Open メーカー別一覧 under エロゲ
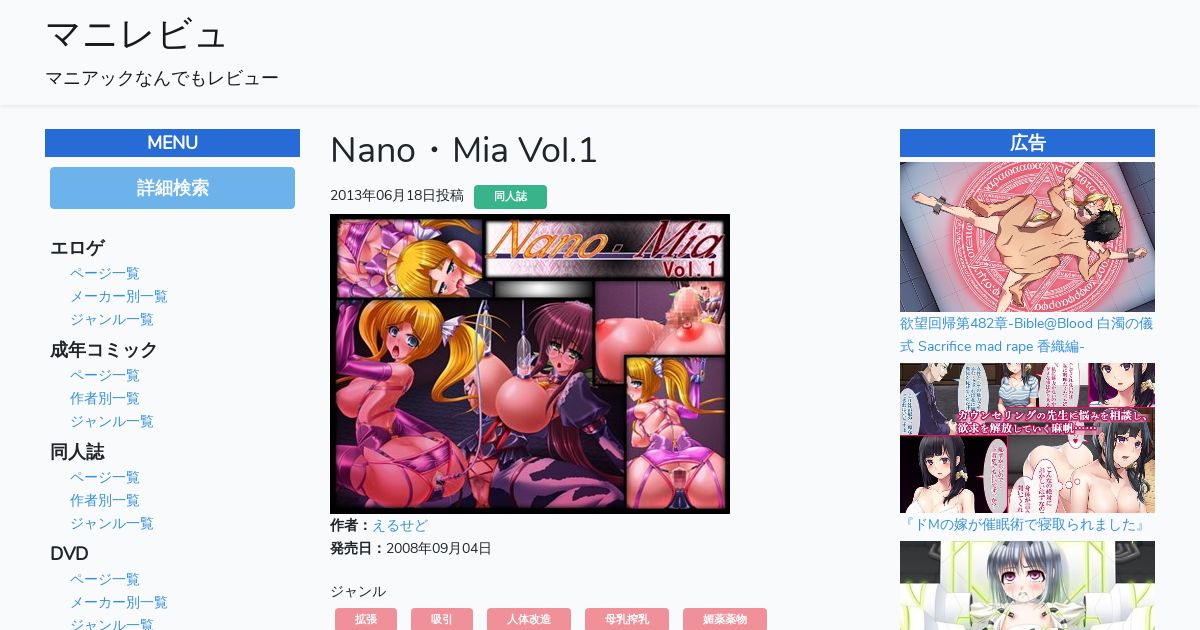The width and height of the screenshot is (1200, 630). [x=119, y=296]
